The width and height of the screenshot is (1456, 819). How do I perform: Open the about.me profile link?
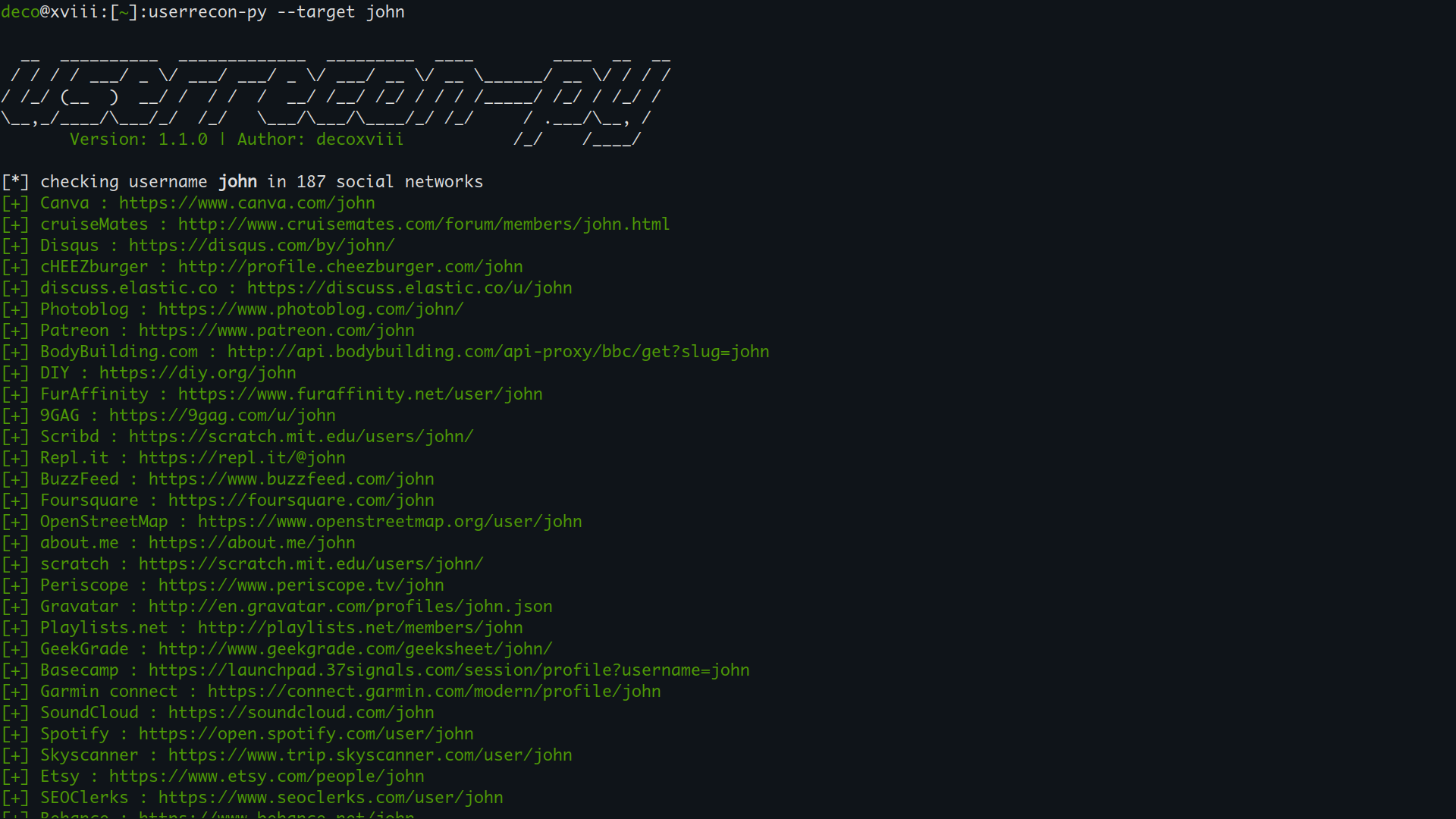(251, 542)
